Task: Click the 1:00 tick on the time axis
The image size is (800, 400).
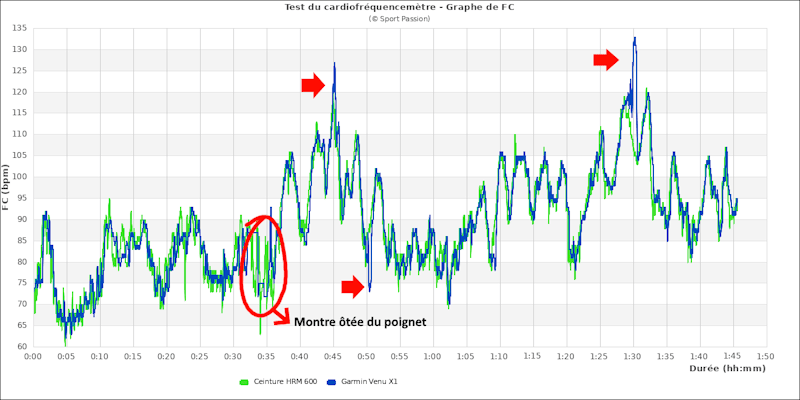Action: (x=432, y=356)
